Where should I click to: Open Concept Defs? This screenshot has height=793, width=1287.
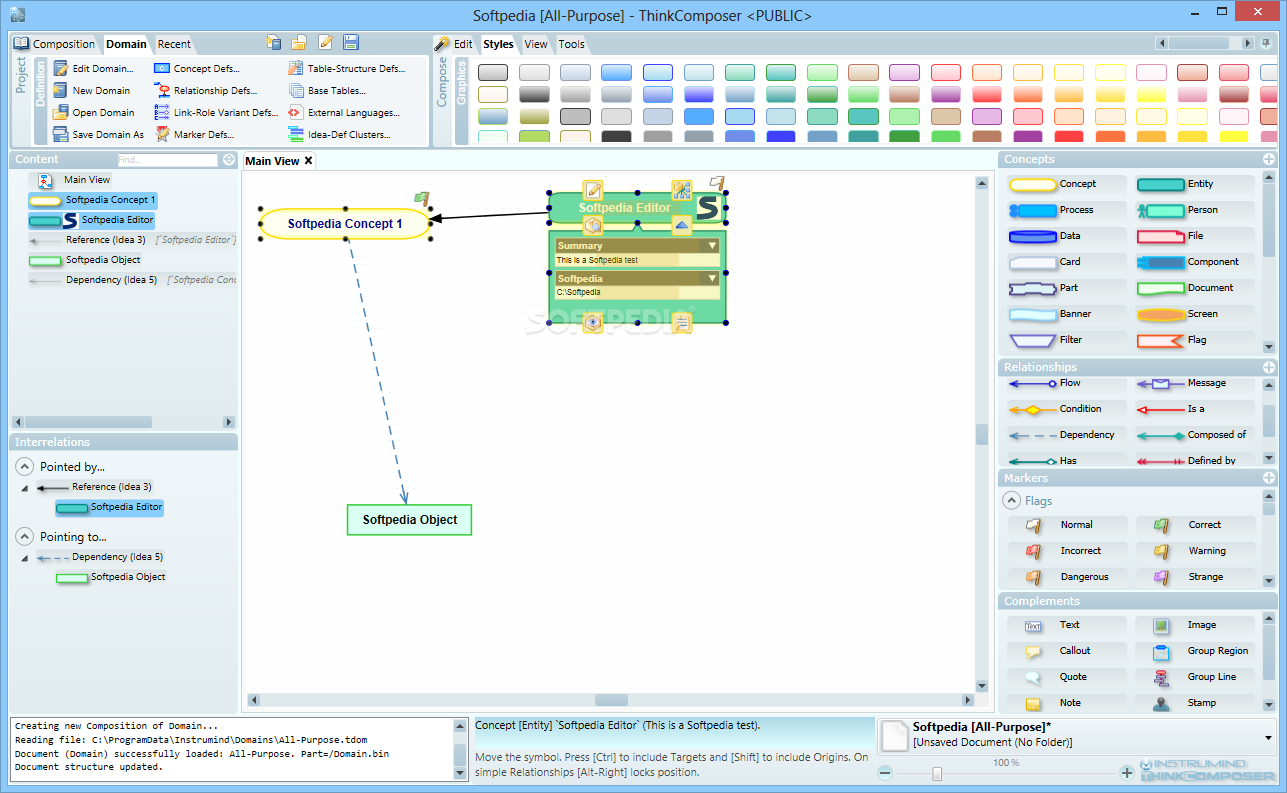197,69
